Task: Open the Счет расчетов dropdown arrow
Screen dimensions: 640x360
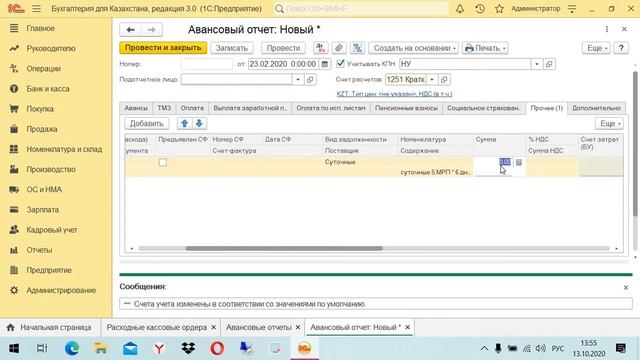Action: 432,80
